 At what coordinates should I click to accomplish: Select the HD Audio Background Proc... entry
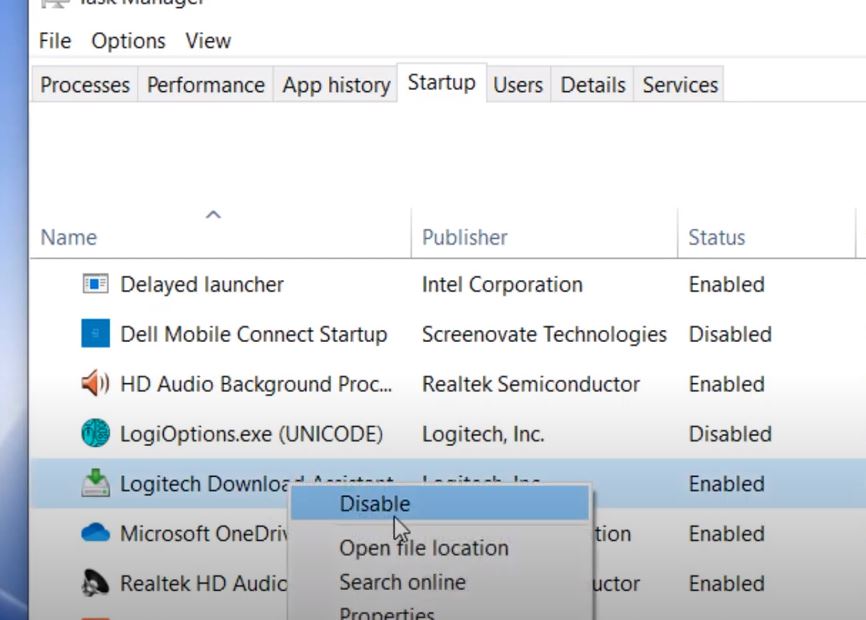(256, 384)
